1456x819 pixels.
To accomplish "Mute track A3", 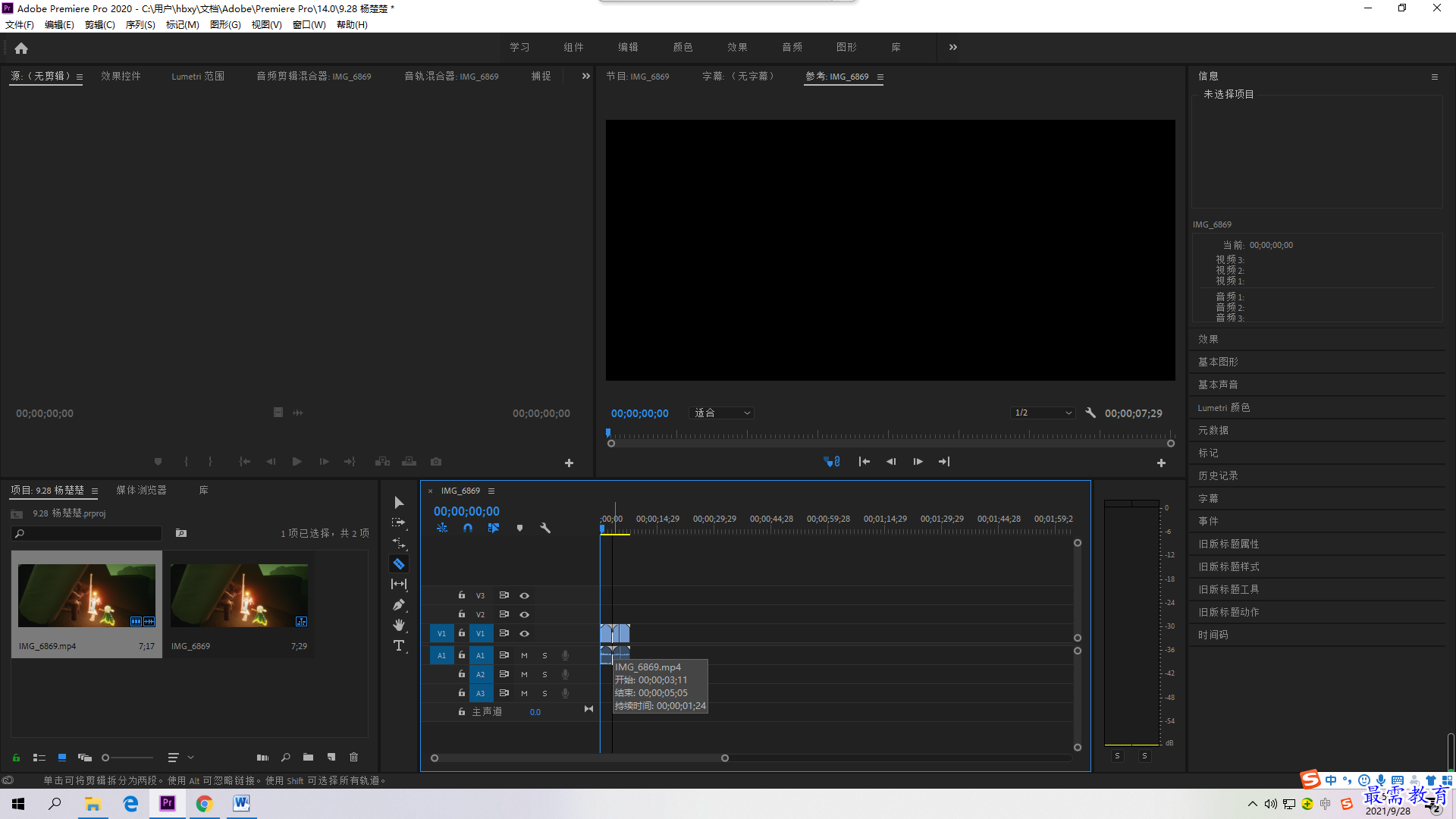I will pos(524,693).
